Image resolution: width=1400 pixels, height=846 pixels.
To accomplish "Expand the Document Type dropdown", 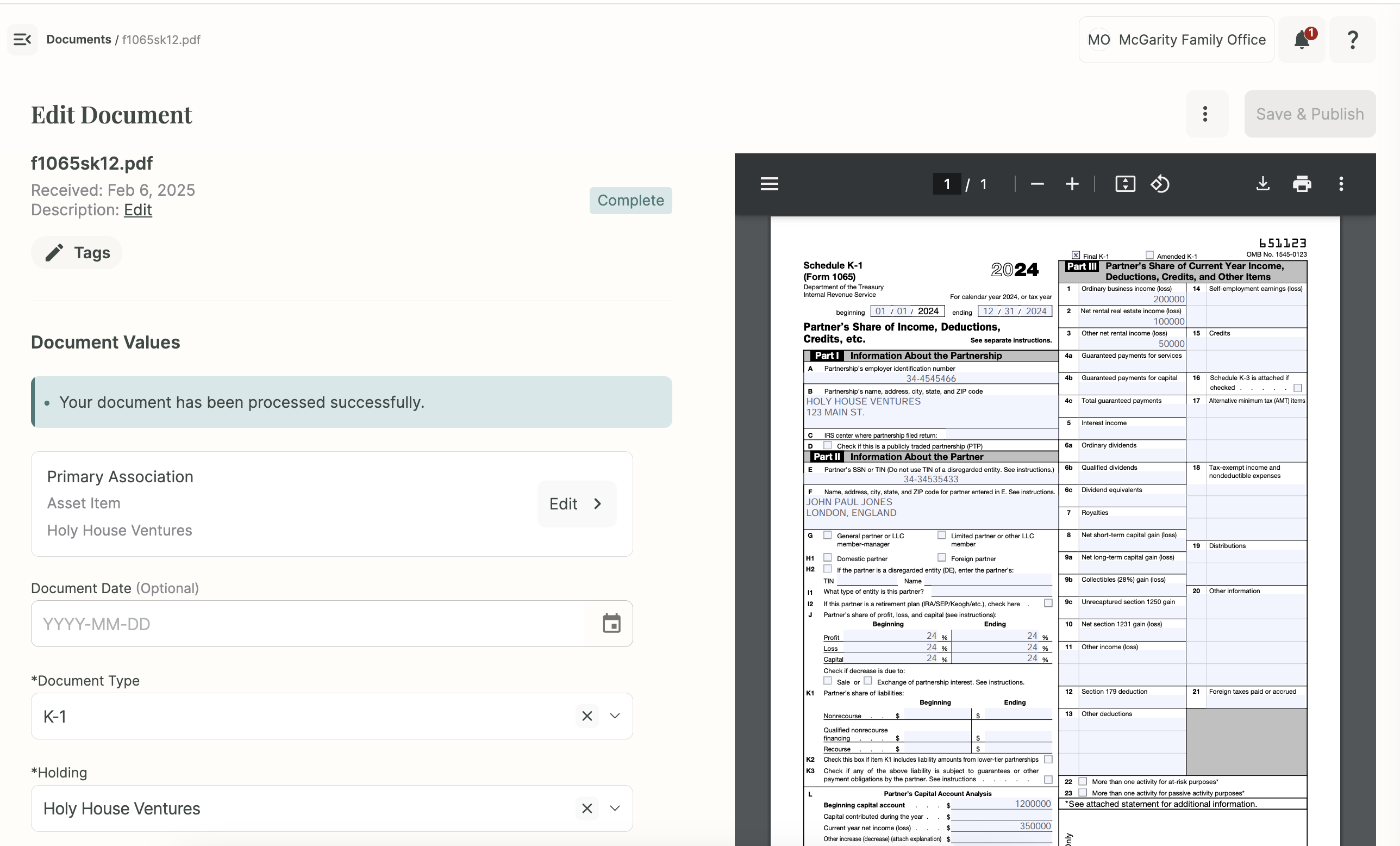I will tap(615, 716).
